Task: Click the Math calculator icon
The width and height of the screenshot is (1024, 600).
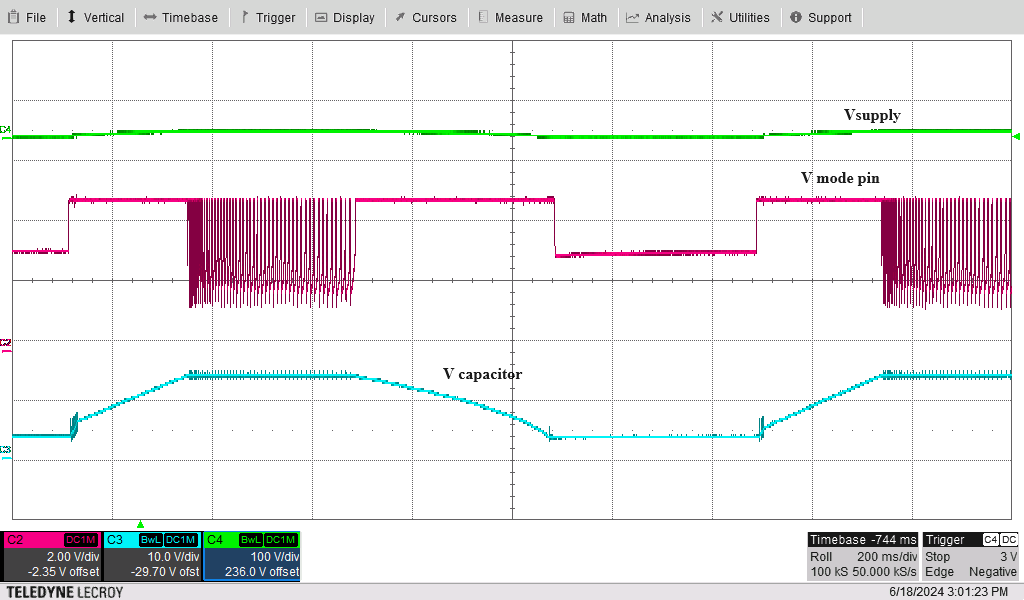Action: 569,17
